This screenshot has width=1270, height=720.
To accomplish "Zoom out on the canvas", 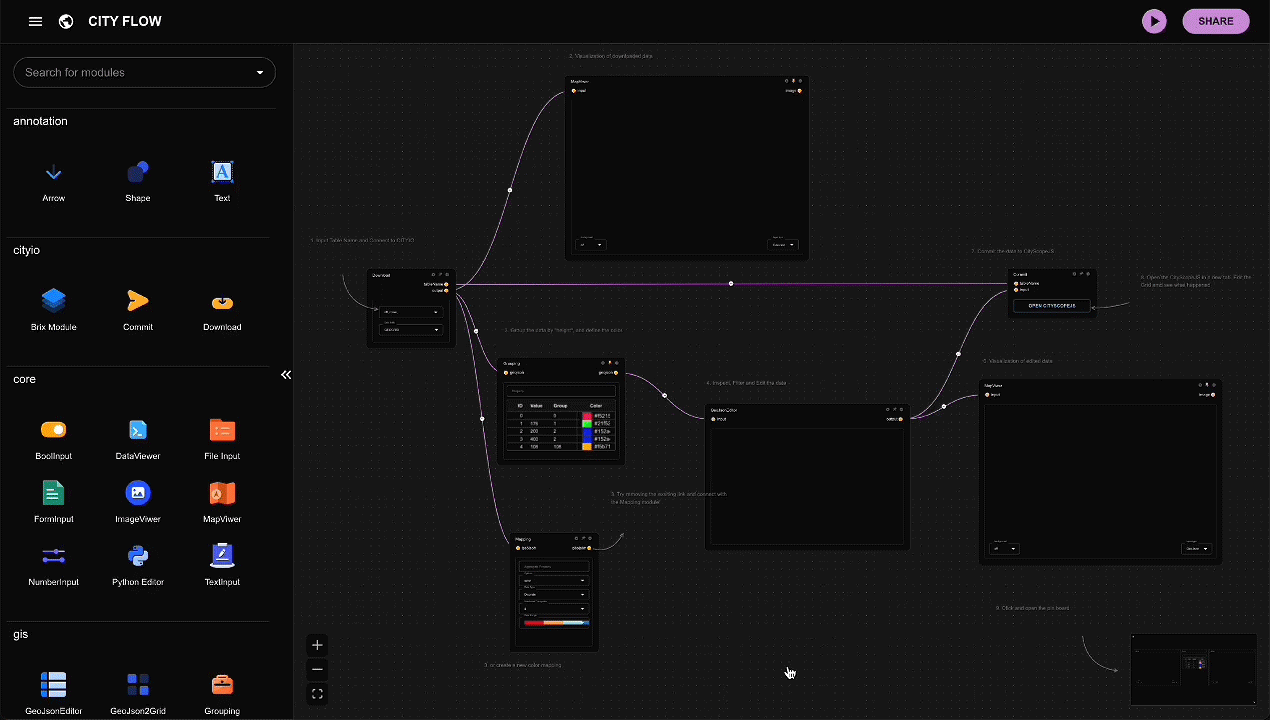I will [317, 669].
